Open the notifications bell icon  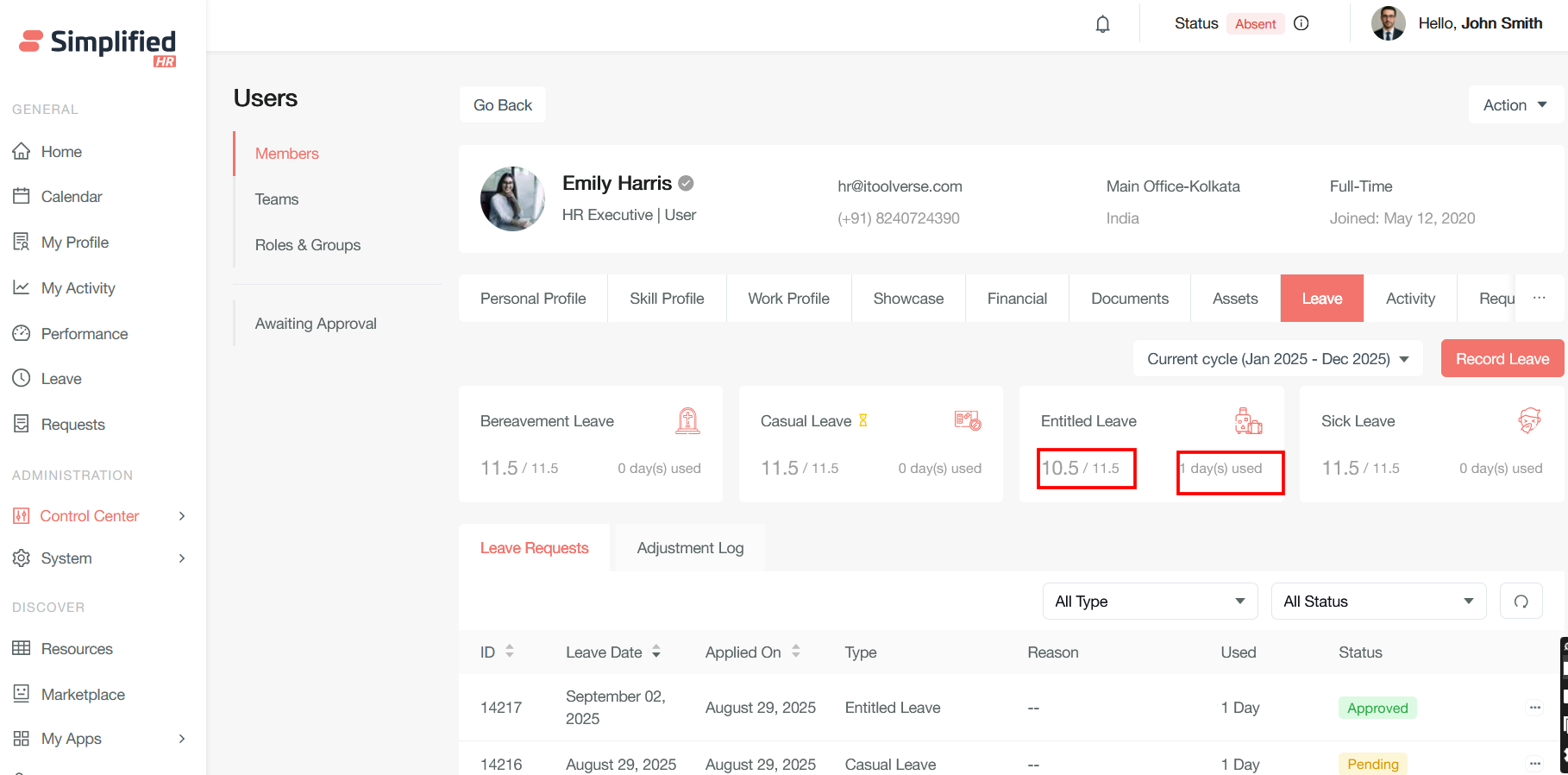pyautogui.click(x=1102, y=24)
